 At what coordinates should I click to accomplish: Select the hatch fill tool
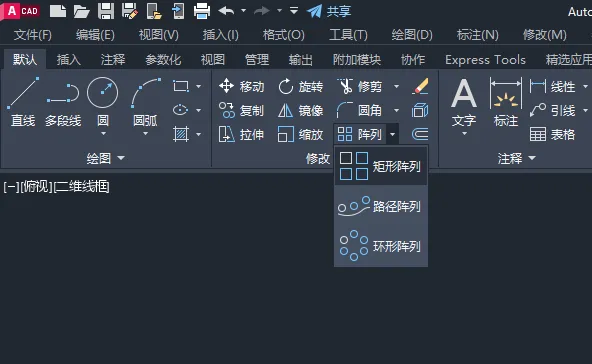pos(181,134)
